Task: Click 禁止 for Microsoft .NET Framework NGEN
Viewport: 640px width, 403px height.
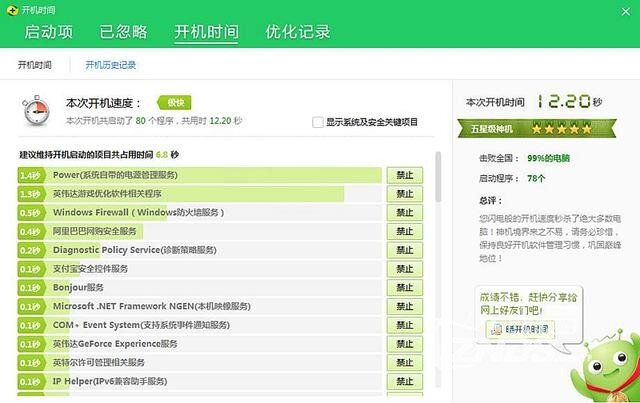Action: tap(404, 307)
